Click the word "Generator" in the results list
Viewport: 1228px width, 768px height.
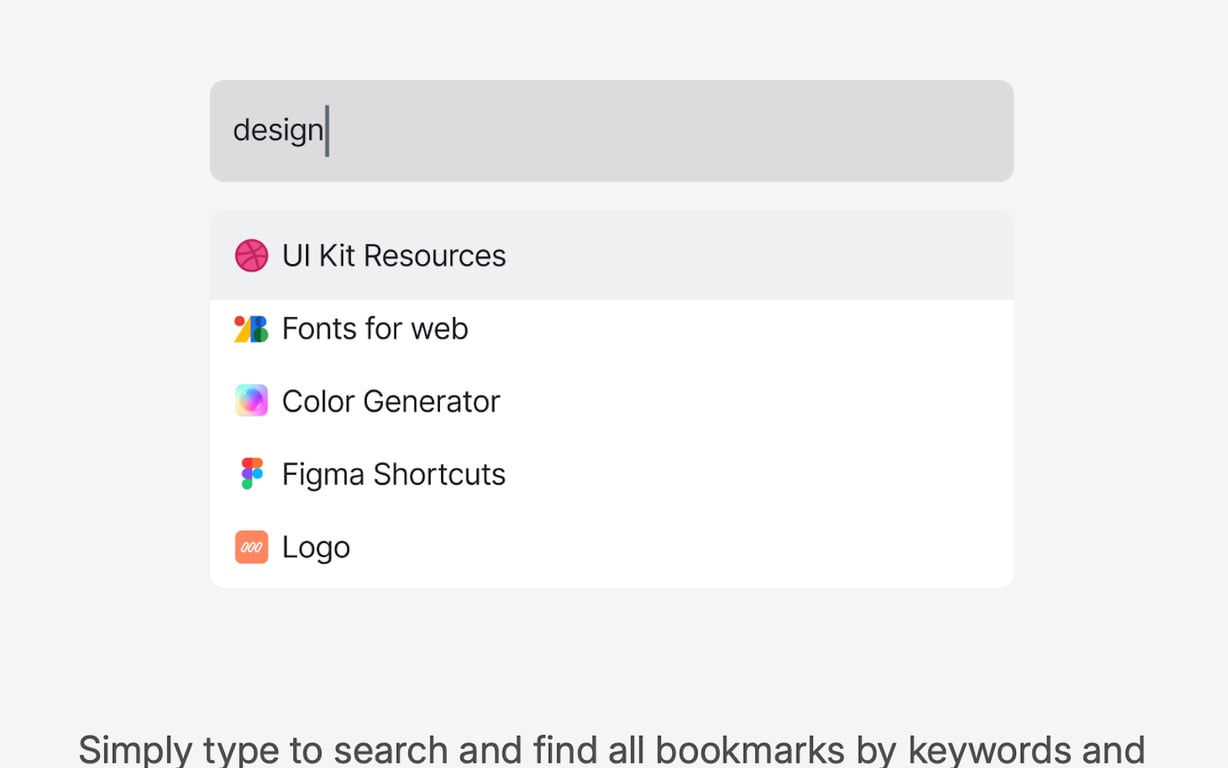(431, 401)
